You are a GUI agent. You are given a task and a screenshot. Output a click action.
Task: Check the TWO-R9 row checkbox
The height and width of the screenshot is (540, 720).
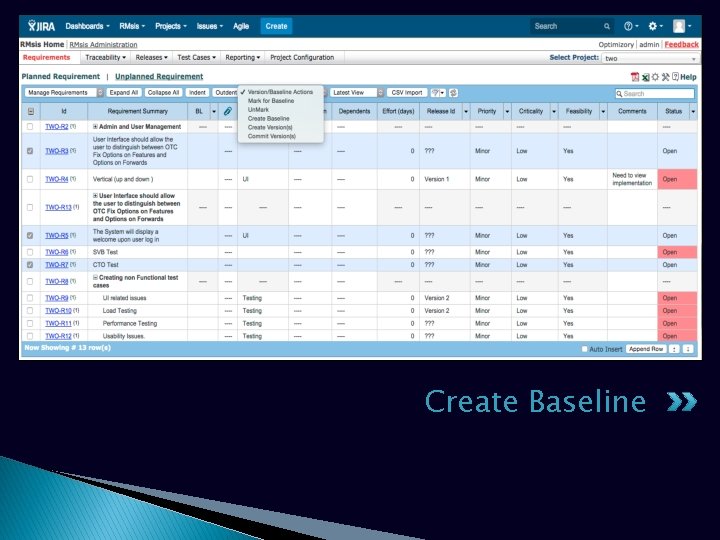[30, 298]
